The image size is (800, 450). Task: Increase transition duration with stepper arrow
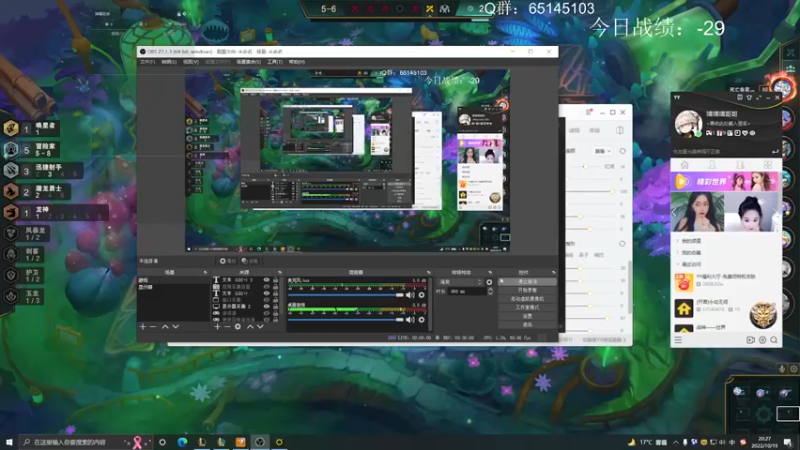[490, 289]
